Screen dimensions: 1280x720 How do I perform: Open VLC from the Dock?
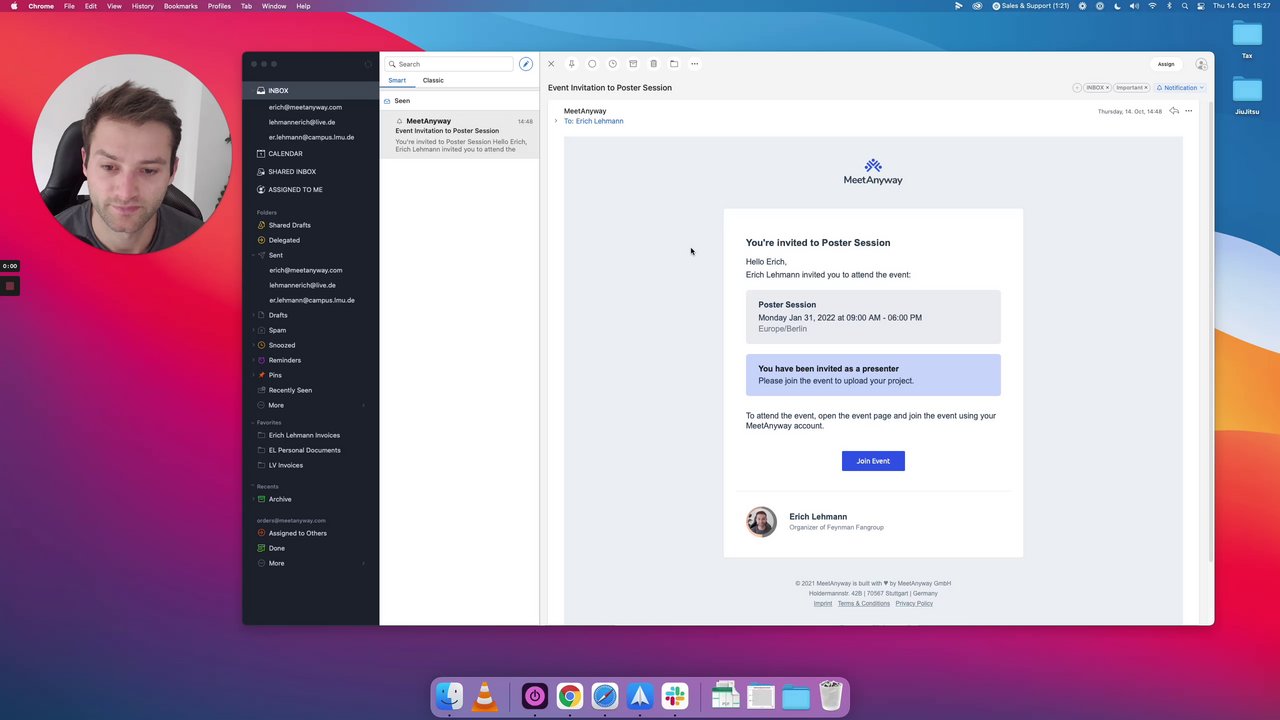pyautogui.click(x=484, y=696)
